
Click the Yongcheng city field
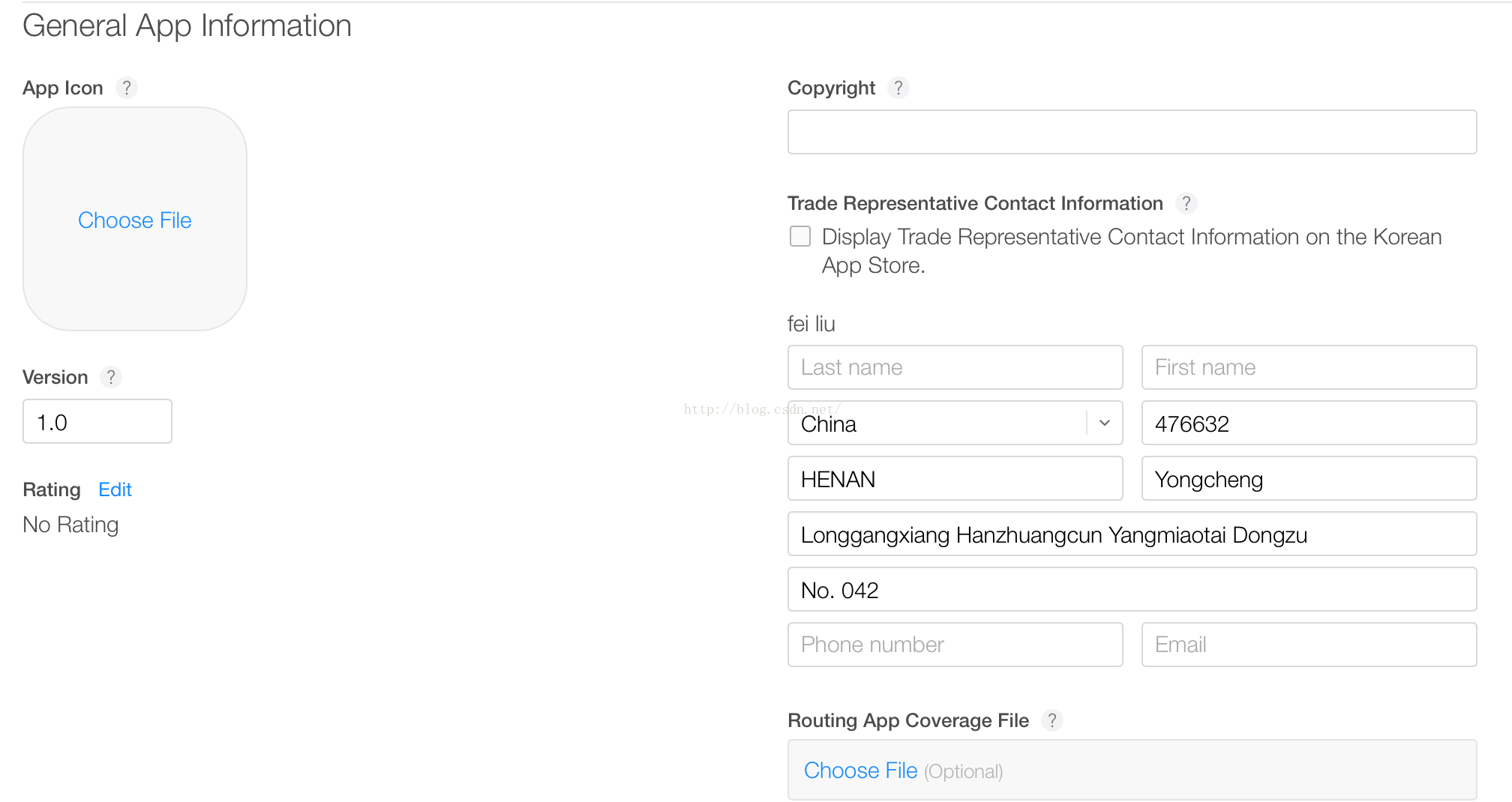tap(1309, 479)
